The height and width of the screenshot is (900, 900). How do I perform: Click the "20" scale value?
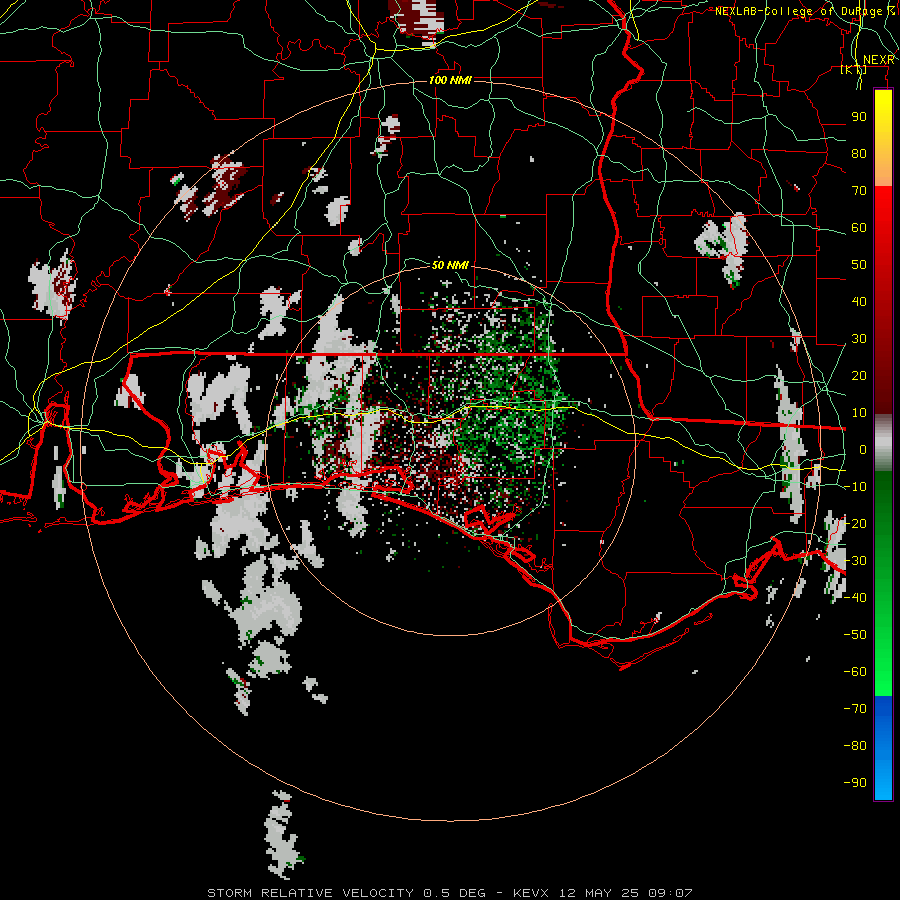click(859, 375)
